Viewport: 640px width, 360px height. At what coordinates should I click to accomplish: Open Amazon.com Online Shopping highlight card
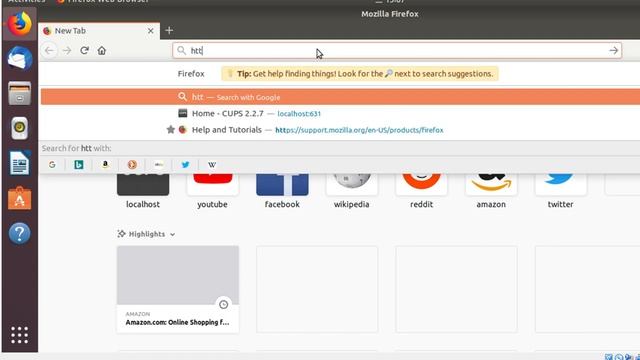click(178, 289)
